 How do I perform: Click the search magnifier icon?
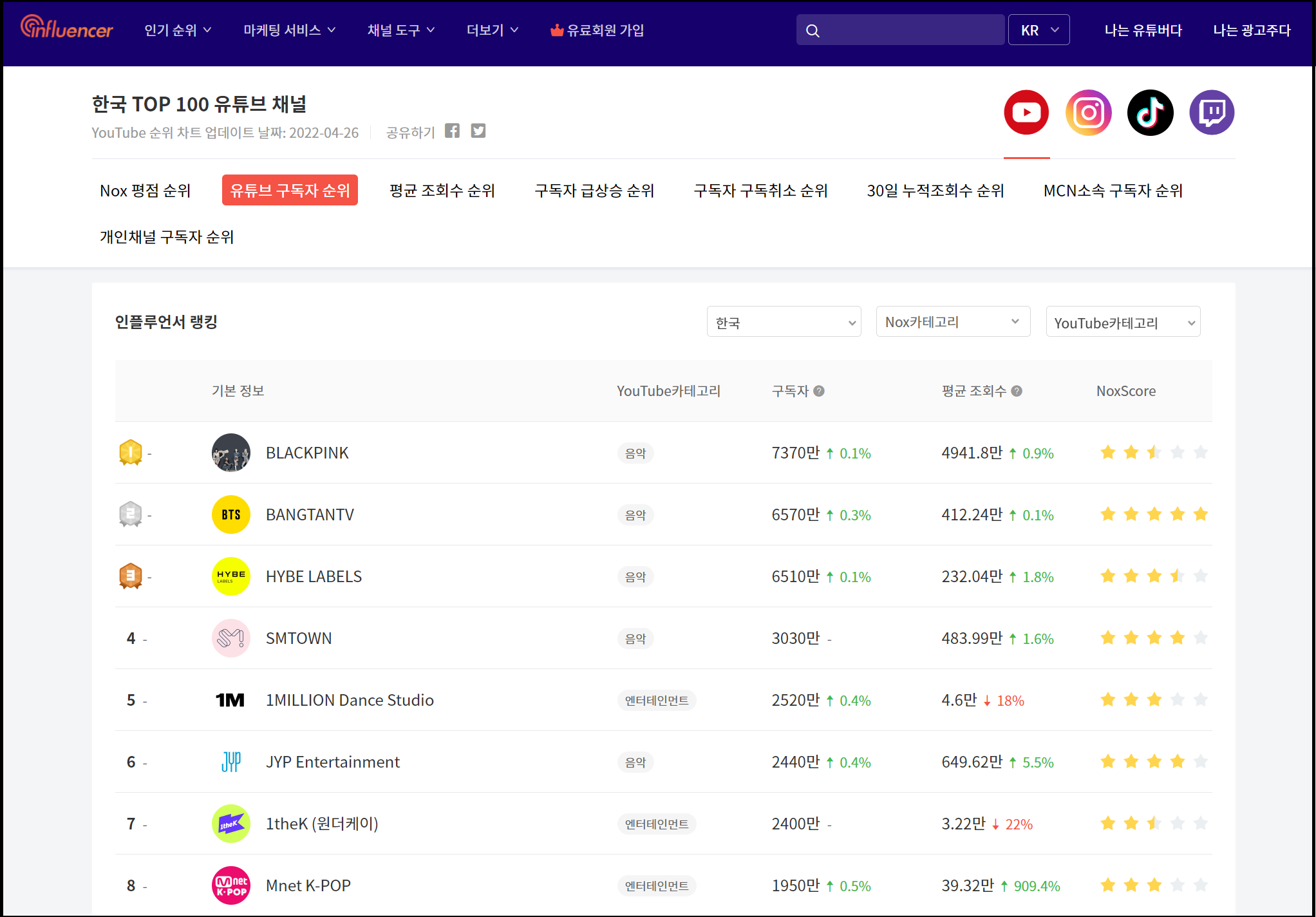point(813,30)
